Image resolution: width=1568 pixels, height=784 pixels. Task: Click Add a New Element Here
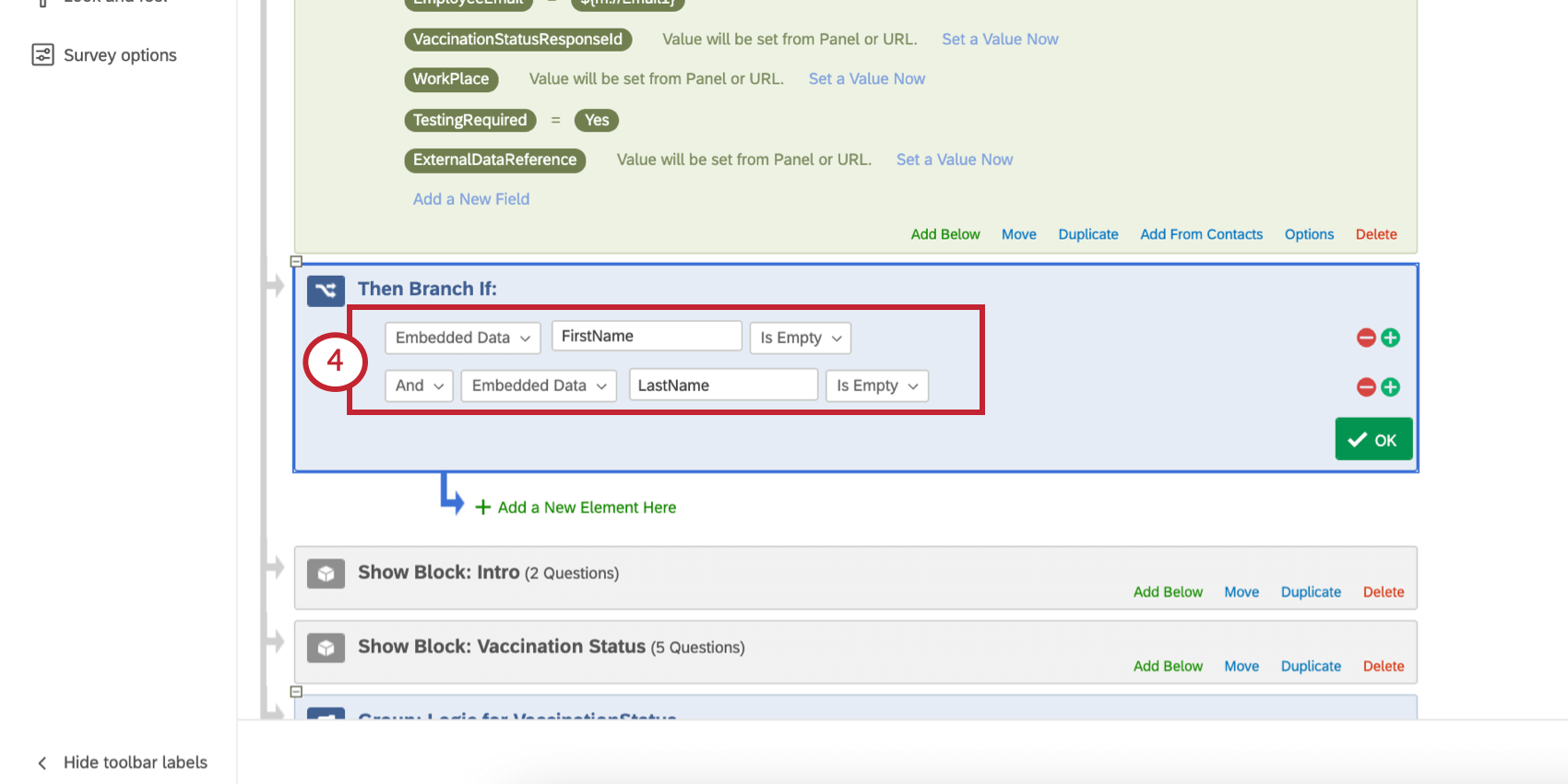click(x=576, y=507)
